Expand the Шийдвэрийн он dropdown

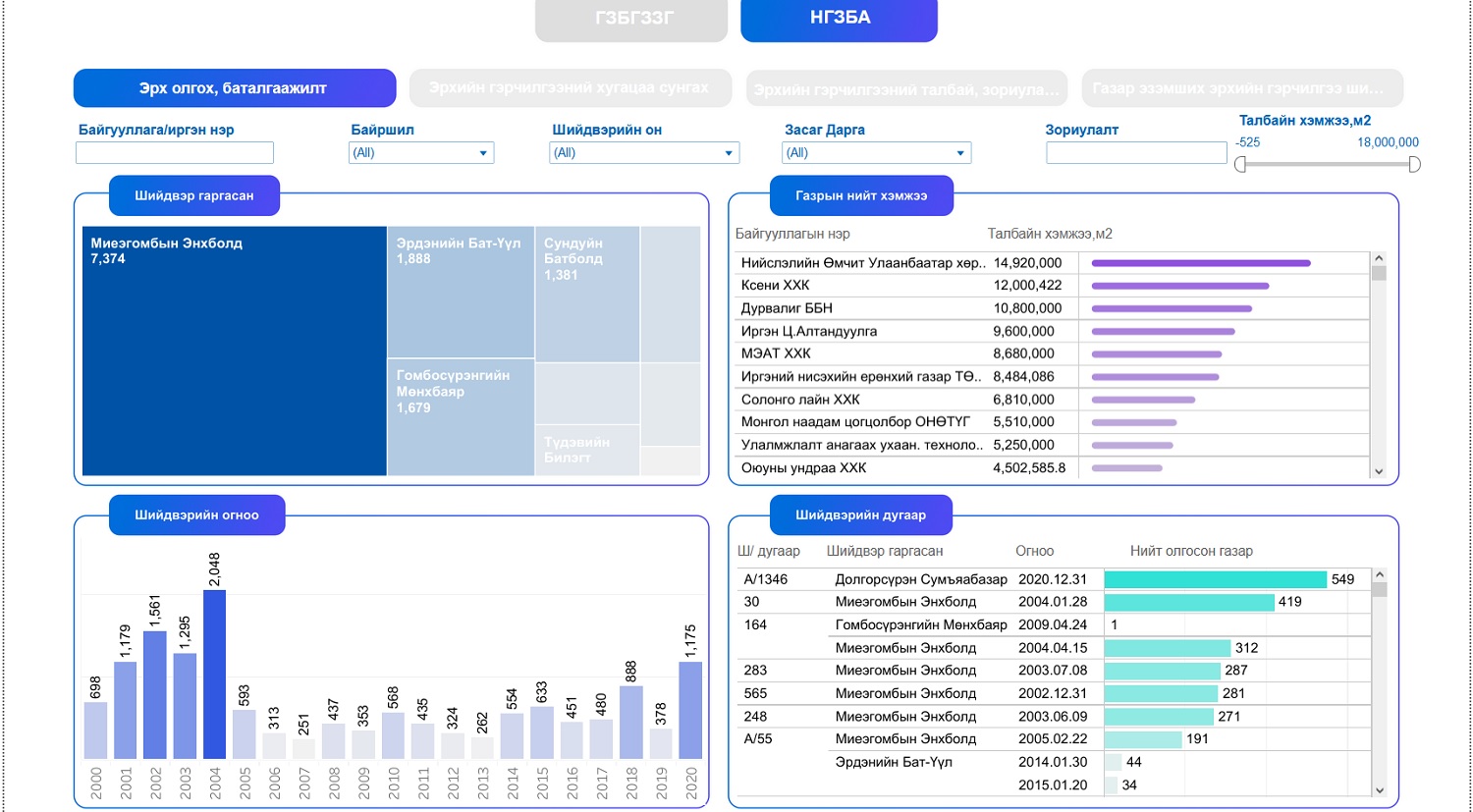tap(643, 153)
